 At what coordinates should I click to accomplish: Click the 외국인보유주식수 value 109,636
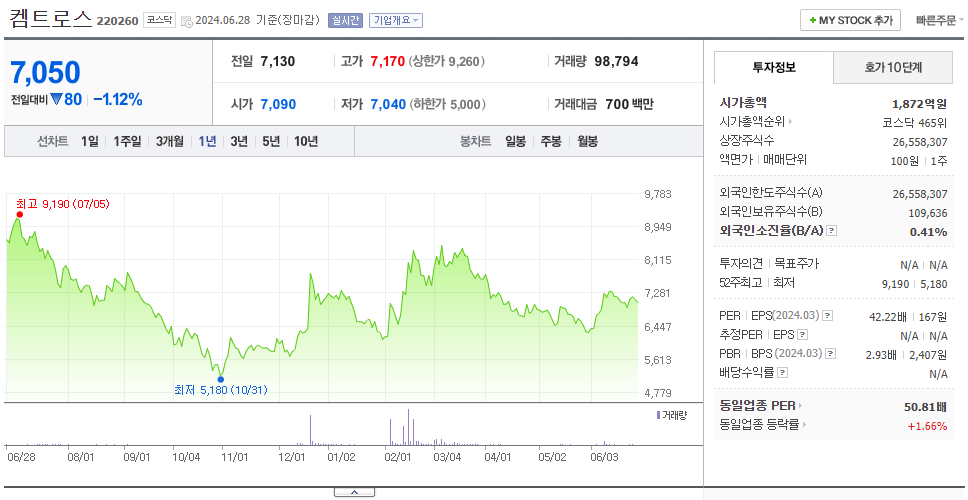[928, 214]
